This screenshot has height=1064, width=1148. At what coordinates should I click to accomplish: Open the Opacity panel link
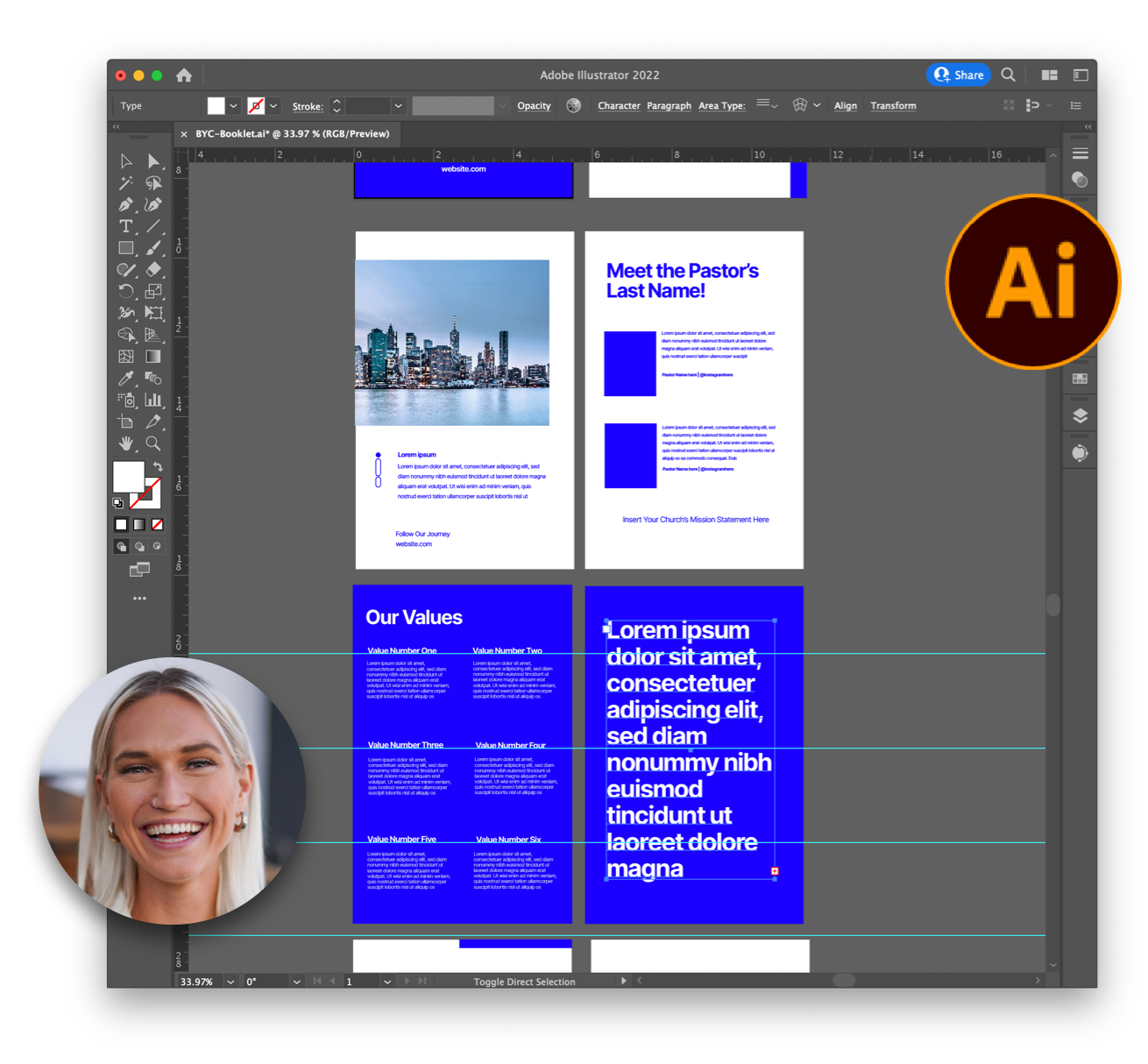[x=534, y=106]
